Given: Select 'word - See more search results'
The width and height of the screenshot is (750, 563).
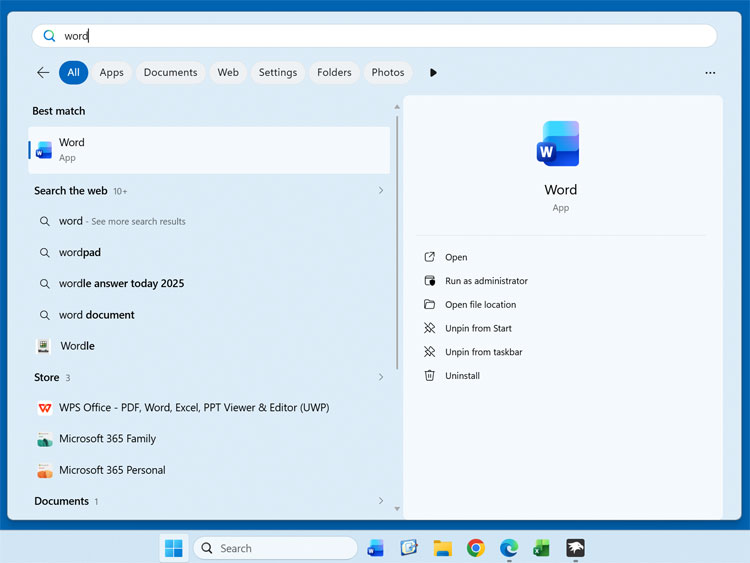Looking at the screenshot, I should tap(209, 221).
